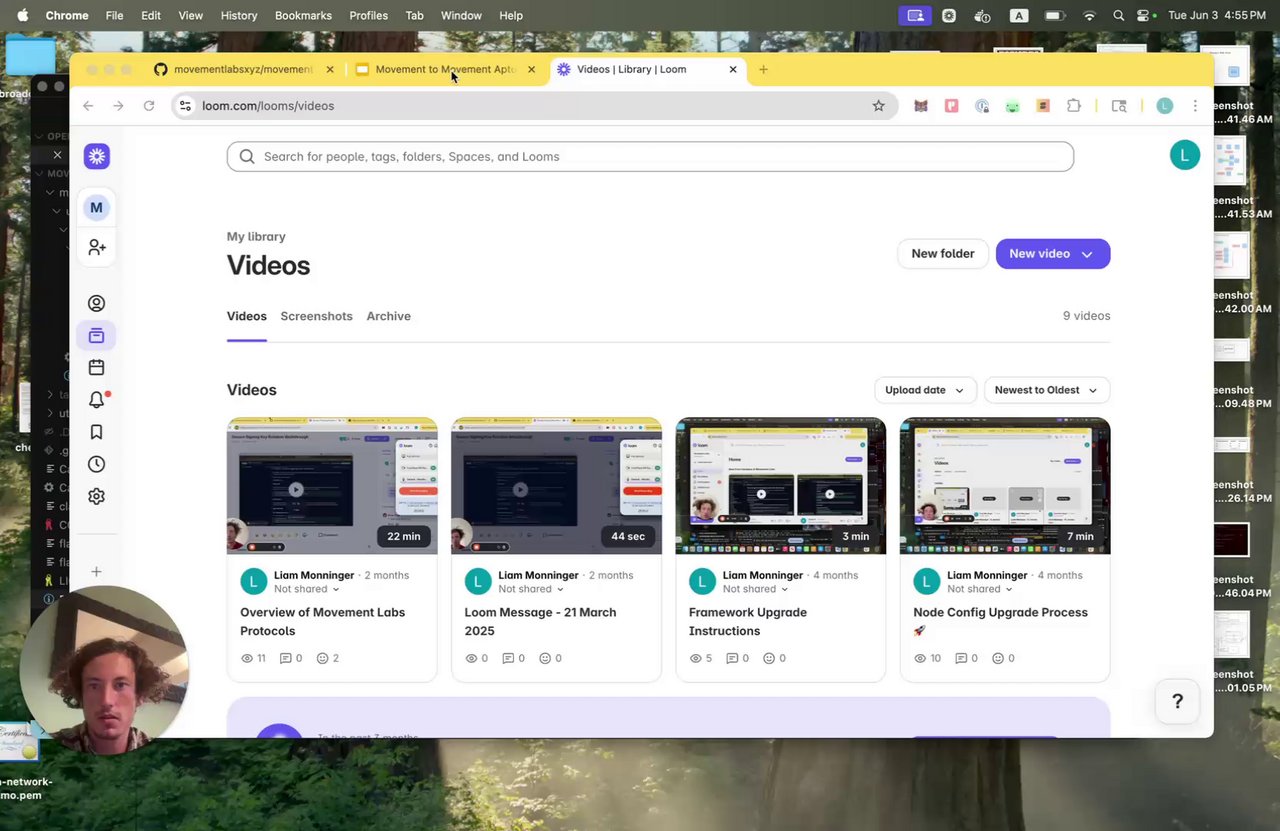Reload the Loom page

[x=149, y=106]
